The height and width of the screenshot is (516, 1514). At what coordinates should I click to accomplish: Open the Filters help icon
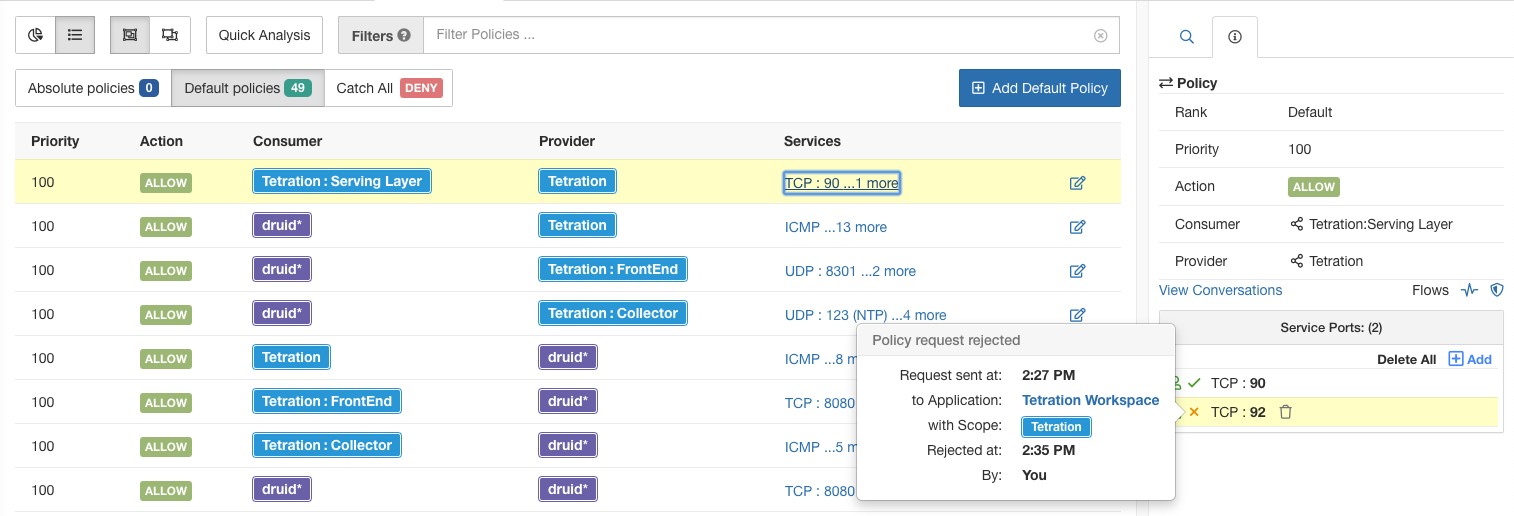point(404,35)
